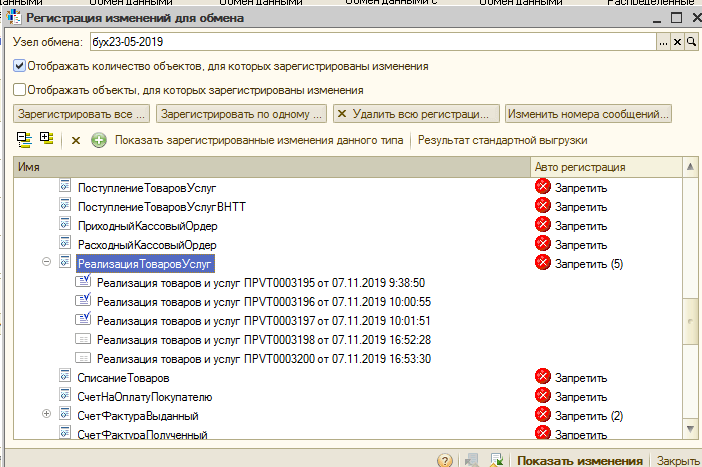This screenshot has width=702, height=467.
Task: Click 'Показать зарегистрированные изменения данного типа'
Action: [x=258, y=141]
